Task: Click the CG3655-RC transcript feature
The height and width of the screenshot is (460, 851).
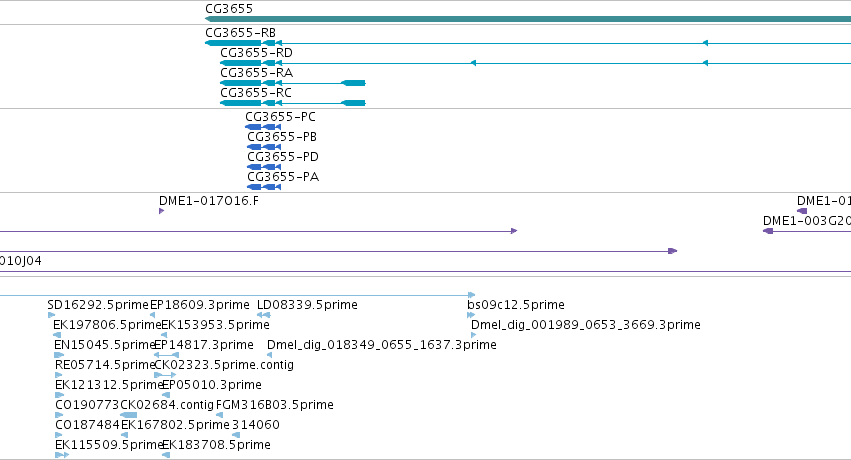Action: [293, 103]
